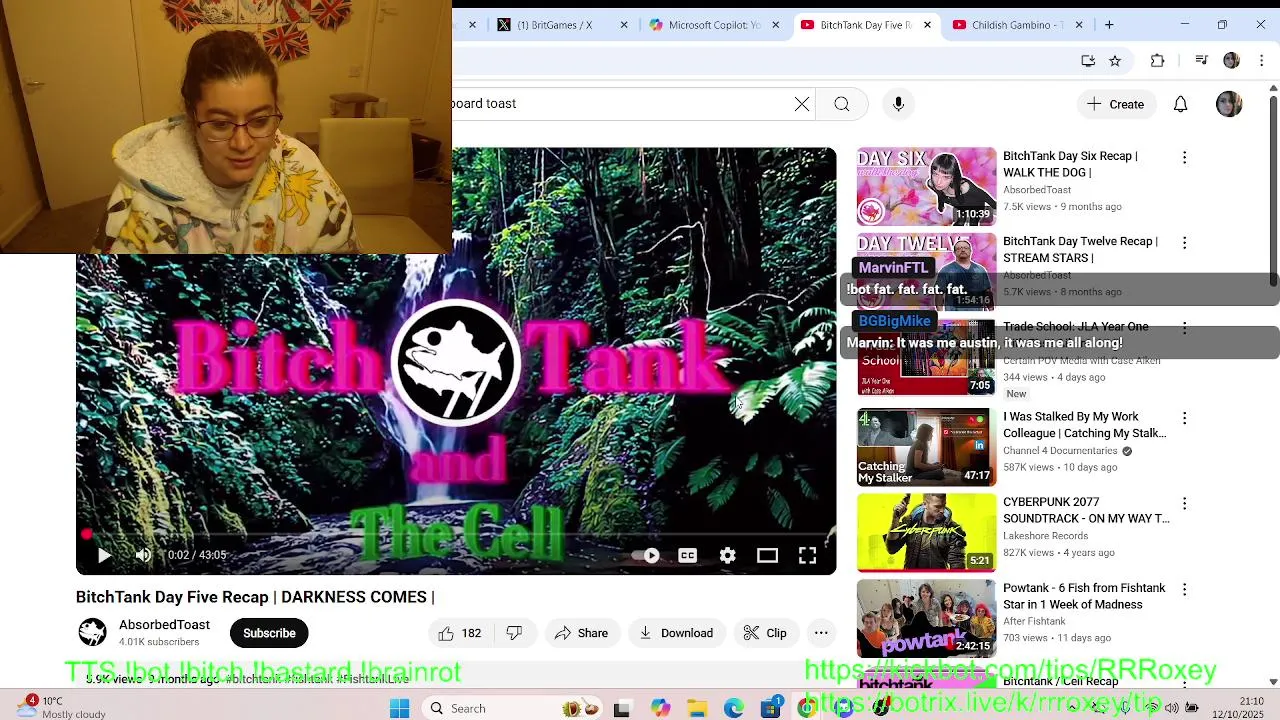Bookmark this page with the star icon

pos(1115,61)
